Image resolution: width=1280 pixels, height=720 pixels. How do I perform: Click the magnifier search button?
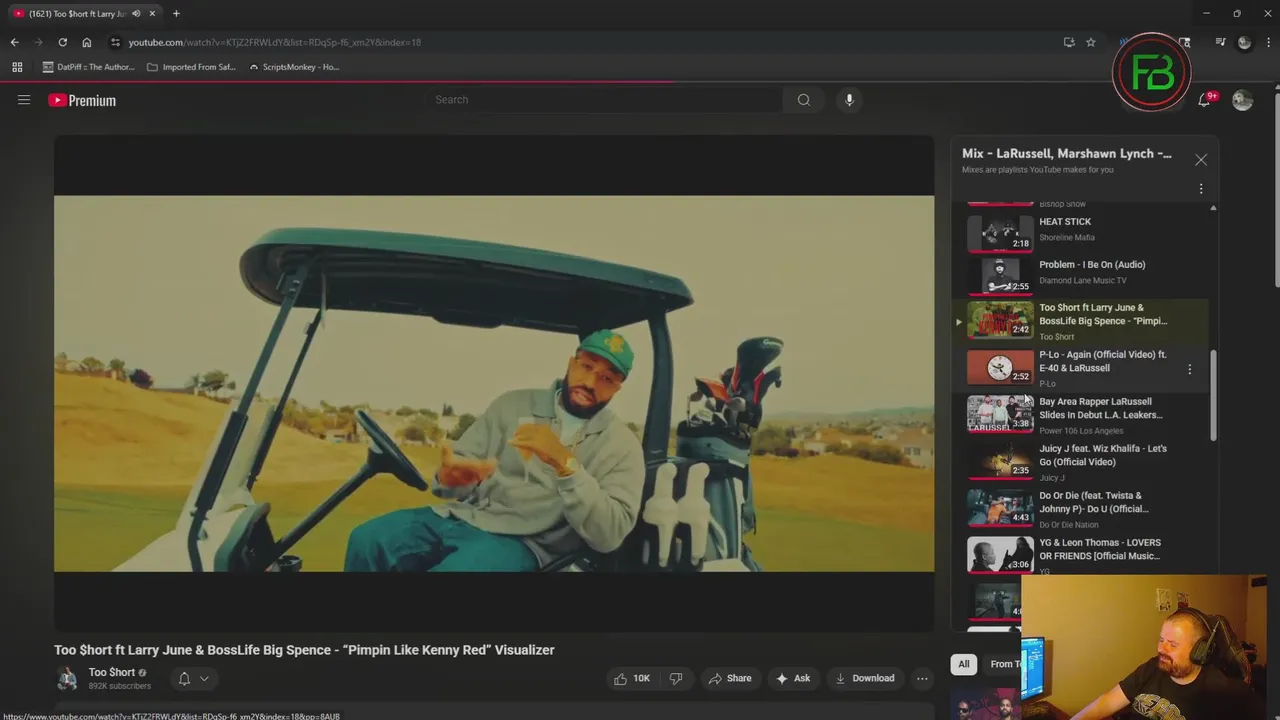pos(803,100)
